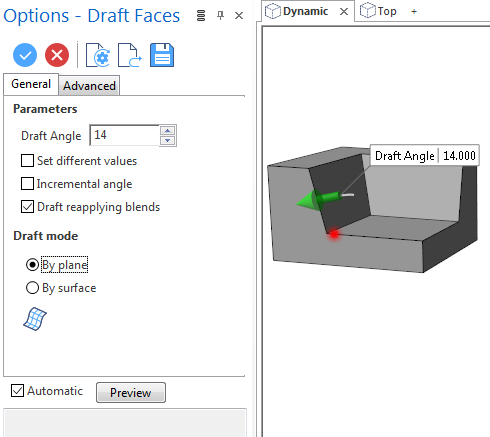The height and width of the screenshot is (437, 490).
Task: Click the blue floppy disk save icon
Action: coord(162,55)
